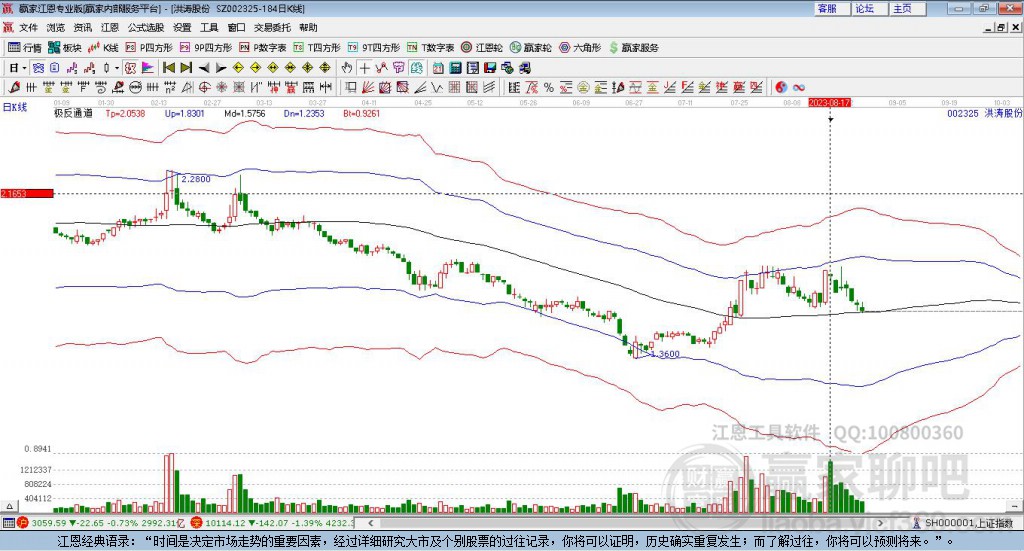Open the 行情 quotes view
This screenshot has height=551, width=1024.
pyautogui.click(x=24, y=48)
